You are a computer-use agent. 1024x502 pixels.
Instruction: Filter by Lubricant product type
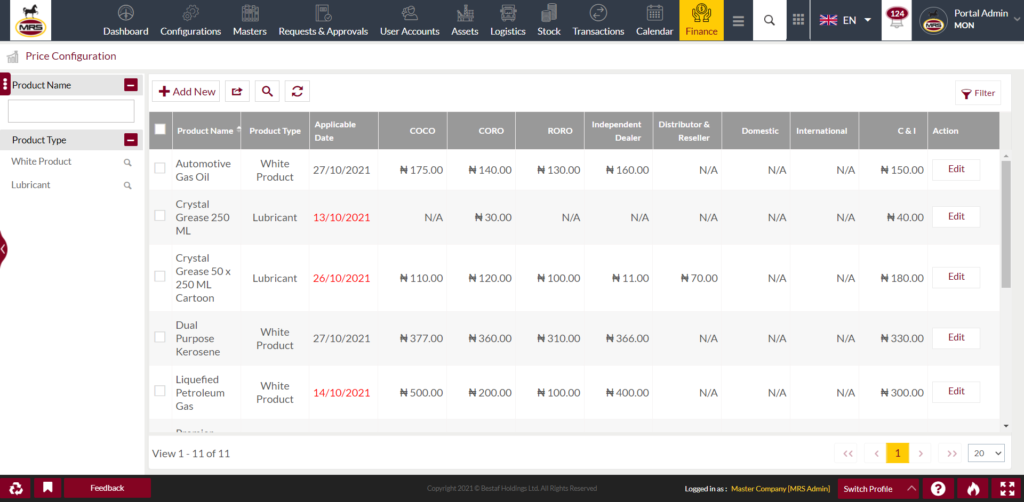(31, 185)
